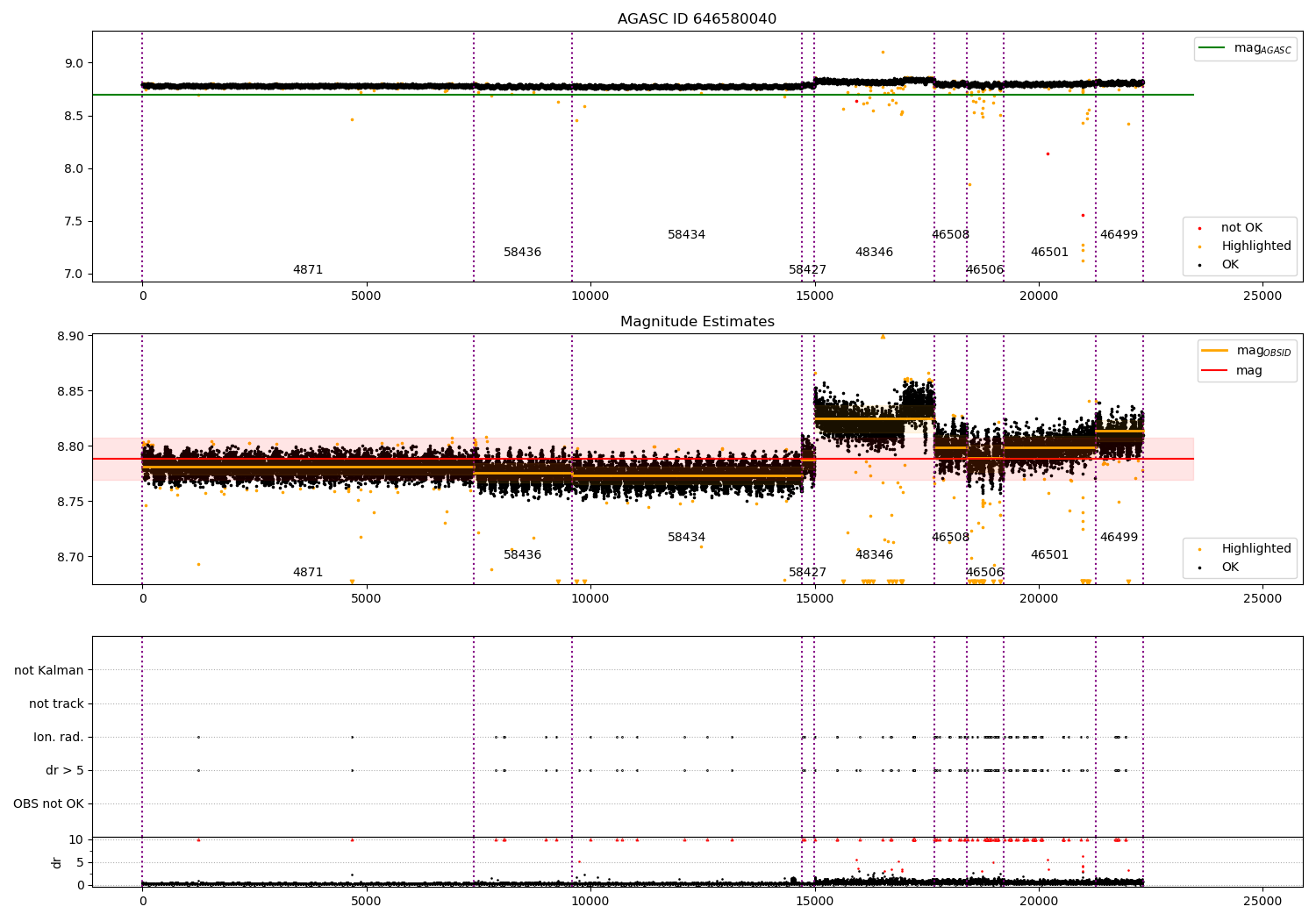Click 'OK' in the Magnitude Estimates lower legend
Screen dimensions: 1316x921
coord(1230,568)
